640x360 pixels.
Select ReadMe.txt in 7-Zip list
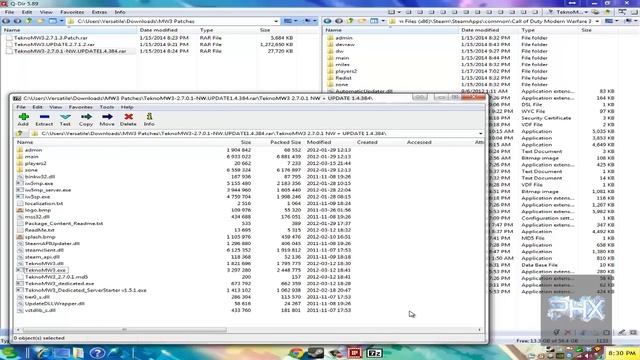click(39, 230)
